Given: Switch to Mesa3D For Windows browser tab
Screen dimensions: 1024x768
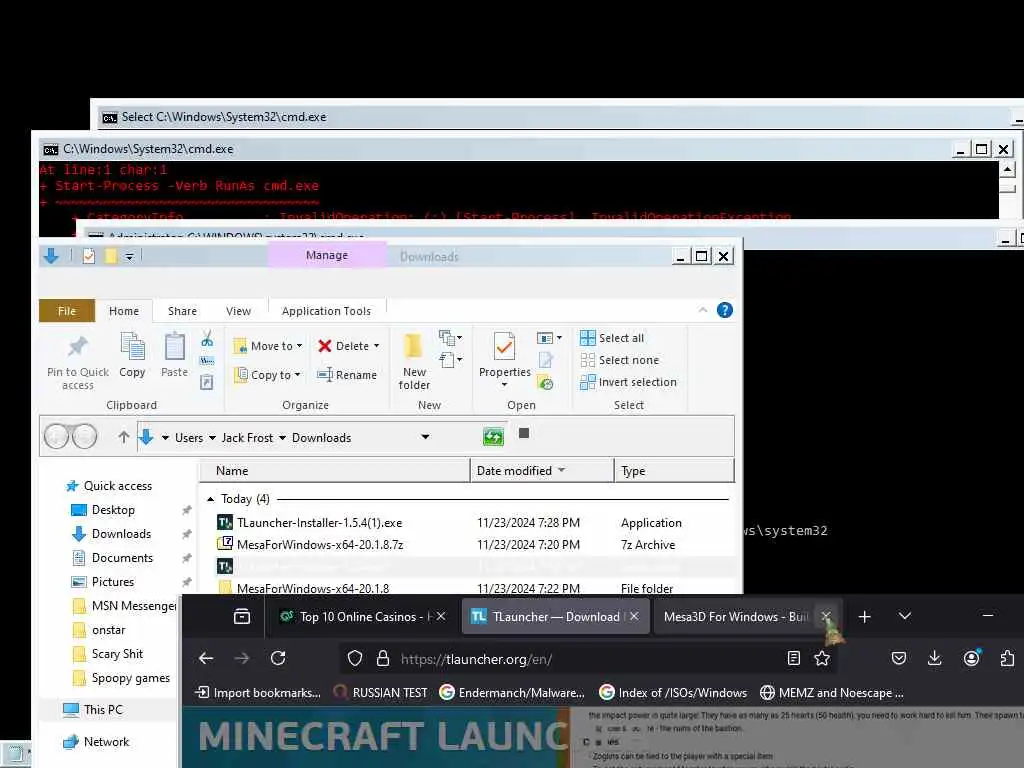Looking at the screenshot, I should point(736,616).
